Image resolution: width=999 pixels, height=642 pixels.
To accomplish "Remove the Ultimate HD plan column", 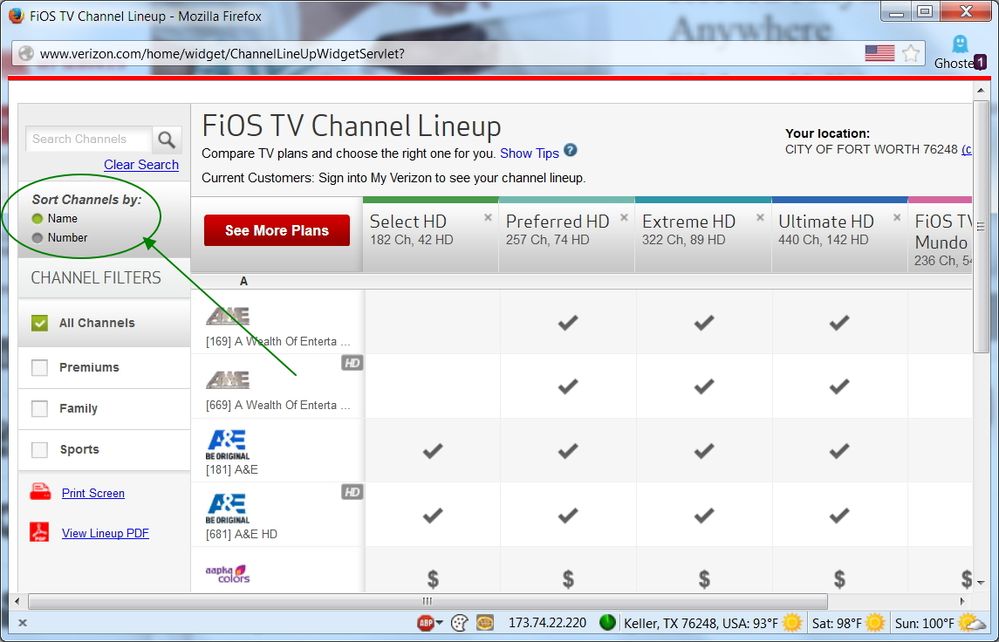I will pos(897,217).
